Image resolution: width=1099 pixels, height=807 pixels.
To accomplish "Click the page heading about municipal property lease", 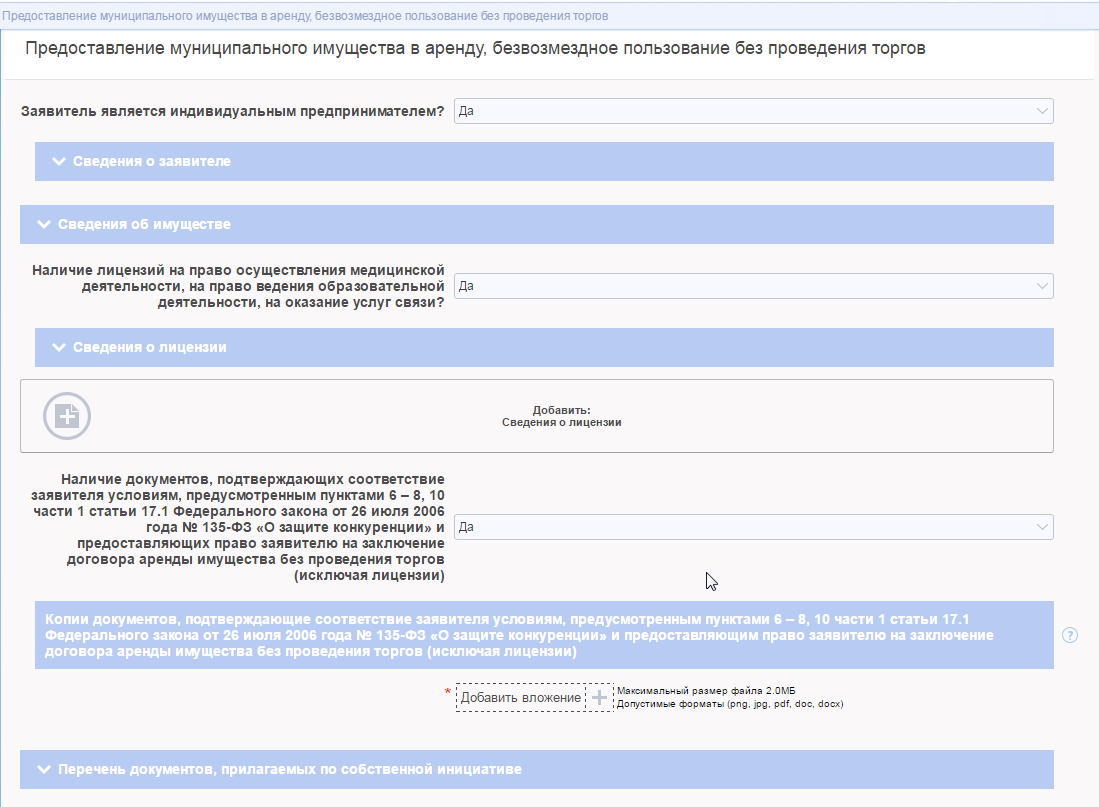I will (475, 49).
